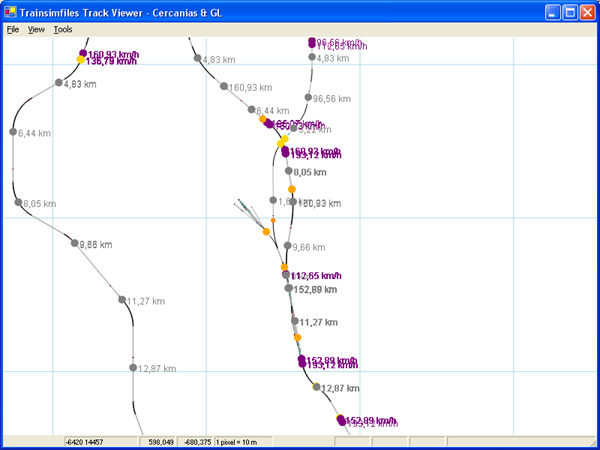Select the gray 96,56 km marker
600x450 pixels.
click(308, 98)
